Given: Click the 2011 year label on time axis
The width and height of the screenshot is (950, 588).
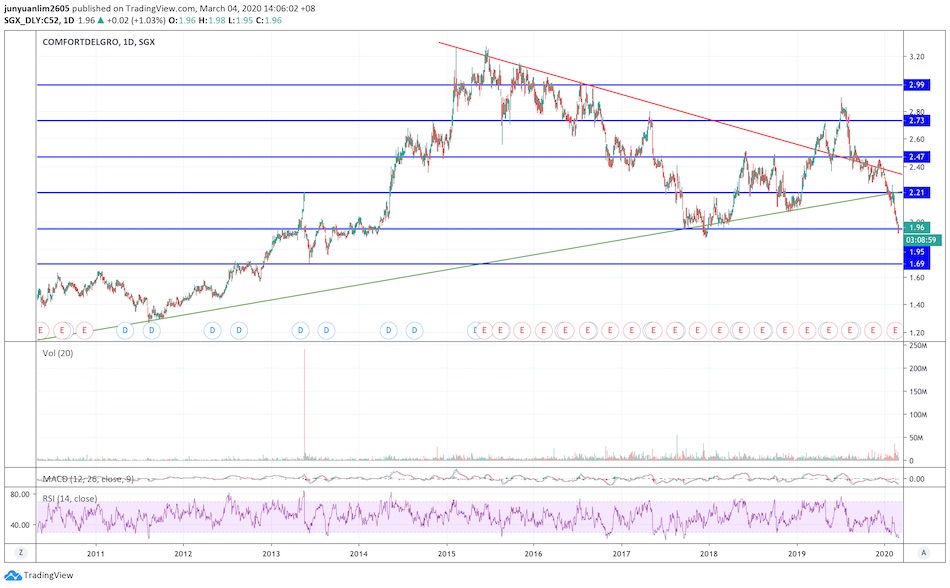Looking at the screenshot, I should 96,553.
